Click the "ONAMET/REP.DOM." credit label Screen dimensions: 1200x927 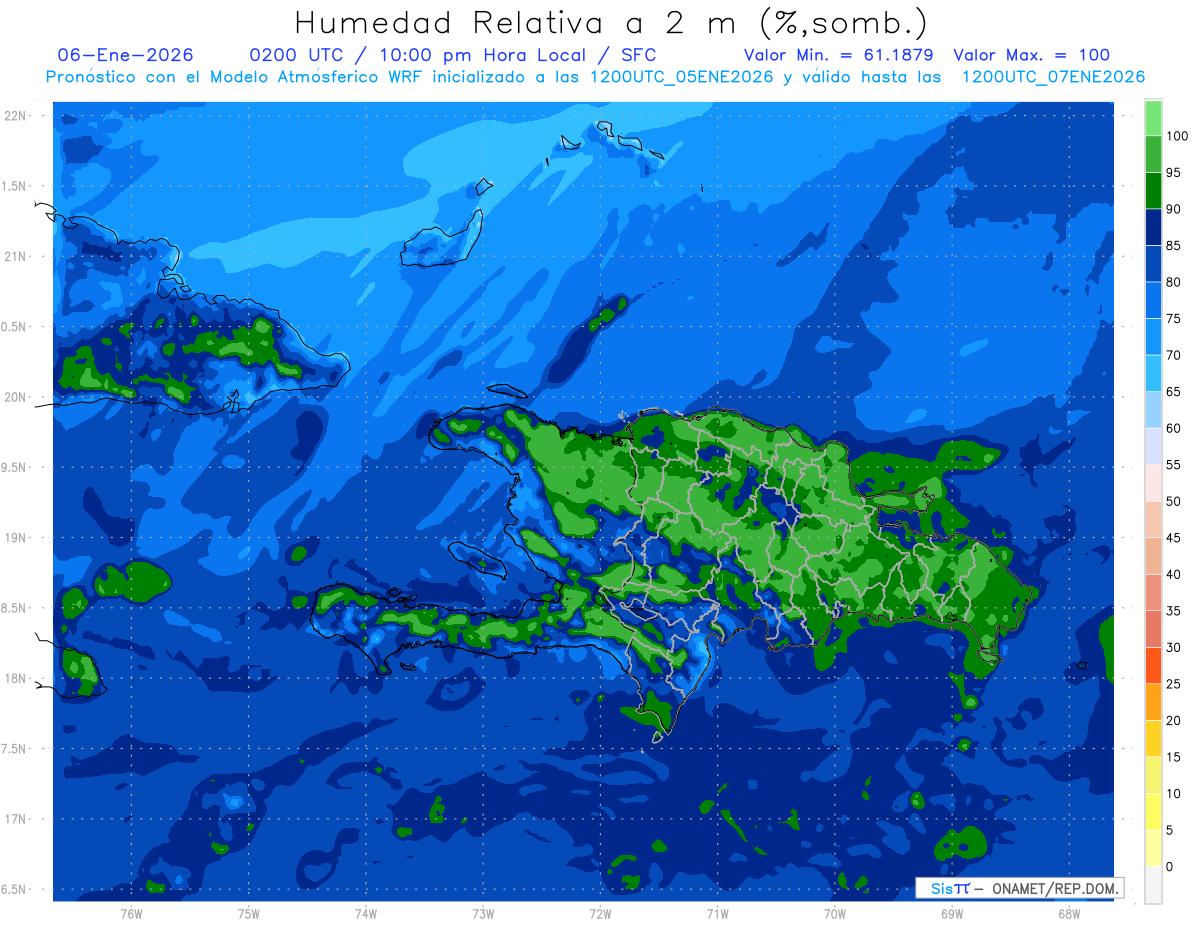(1055, 888)
